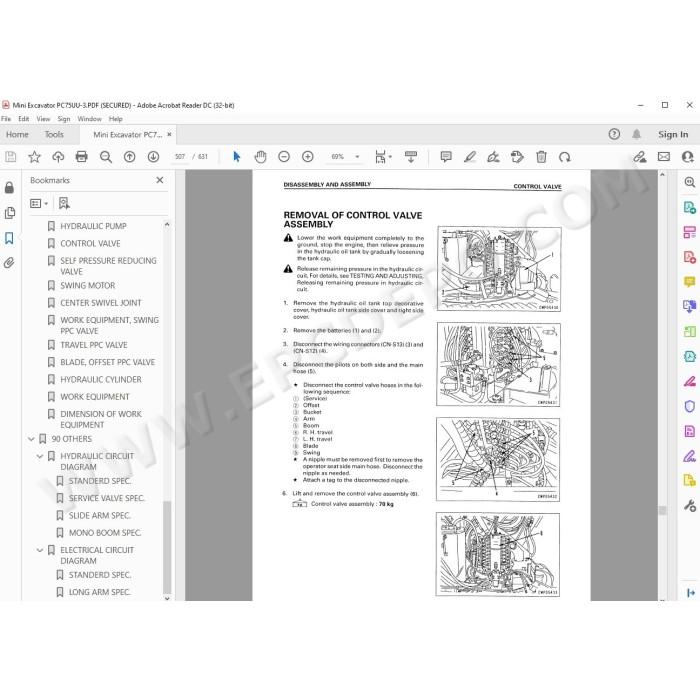The image size is (700, 700).
Task: Switch to the Home tab
Action: (17, 134)
